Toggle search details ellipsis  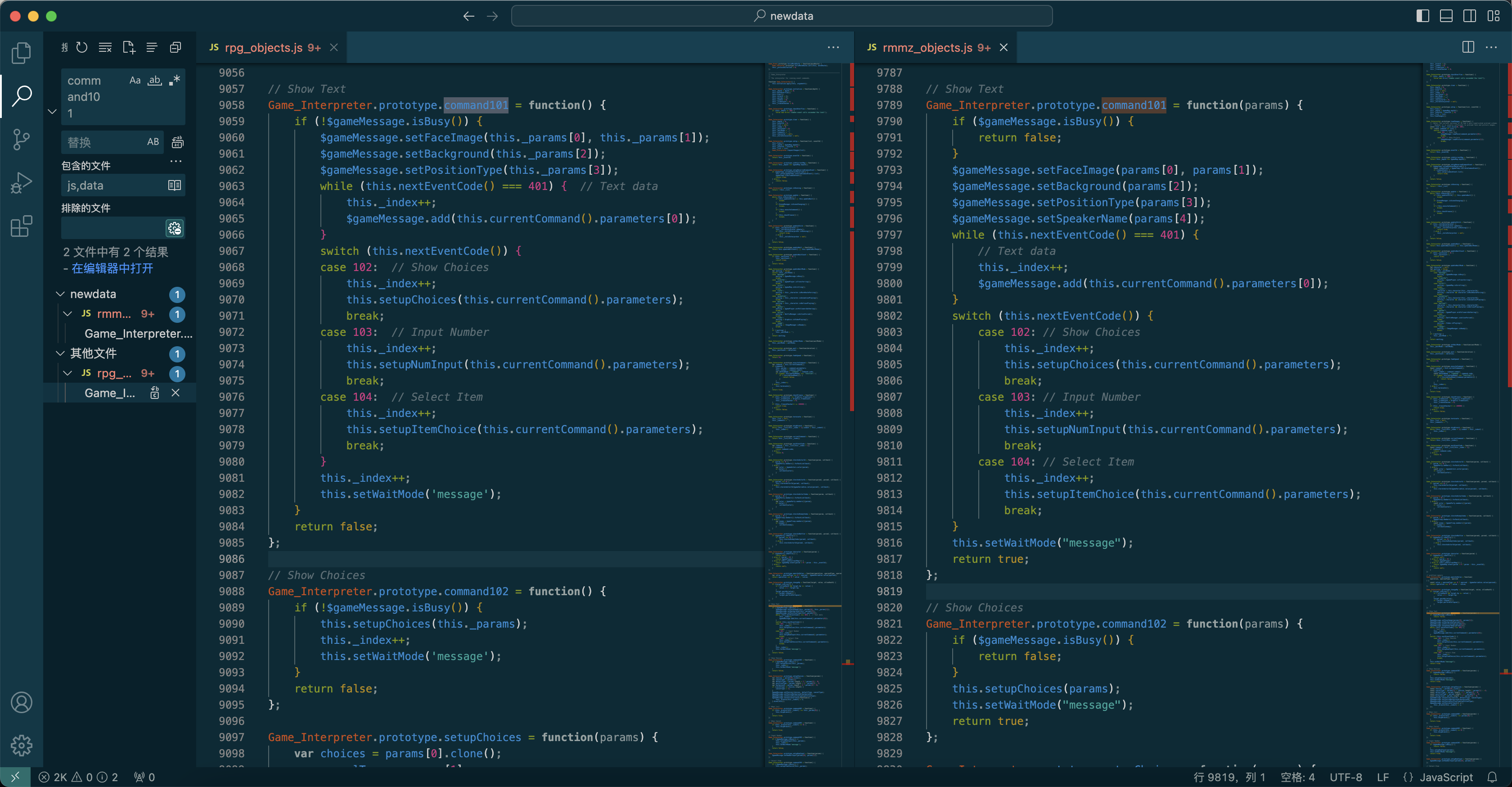pos(175,162)
